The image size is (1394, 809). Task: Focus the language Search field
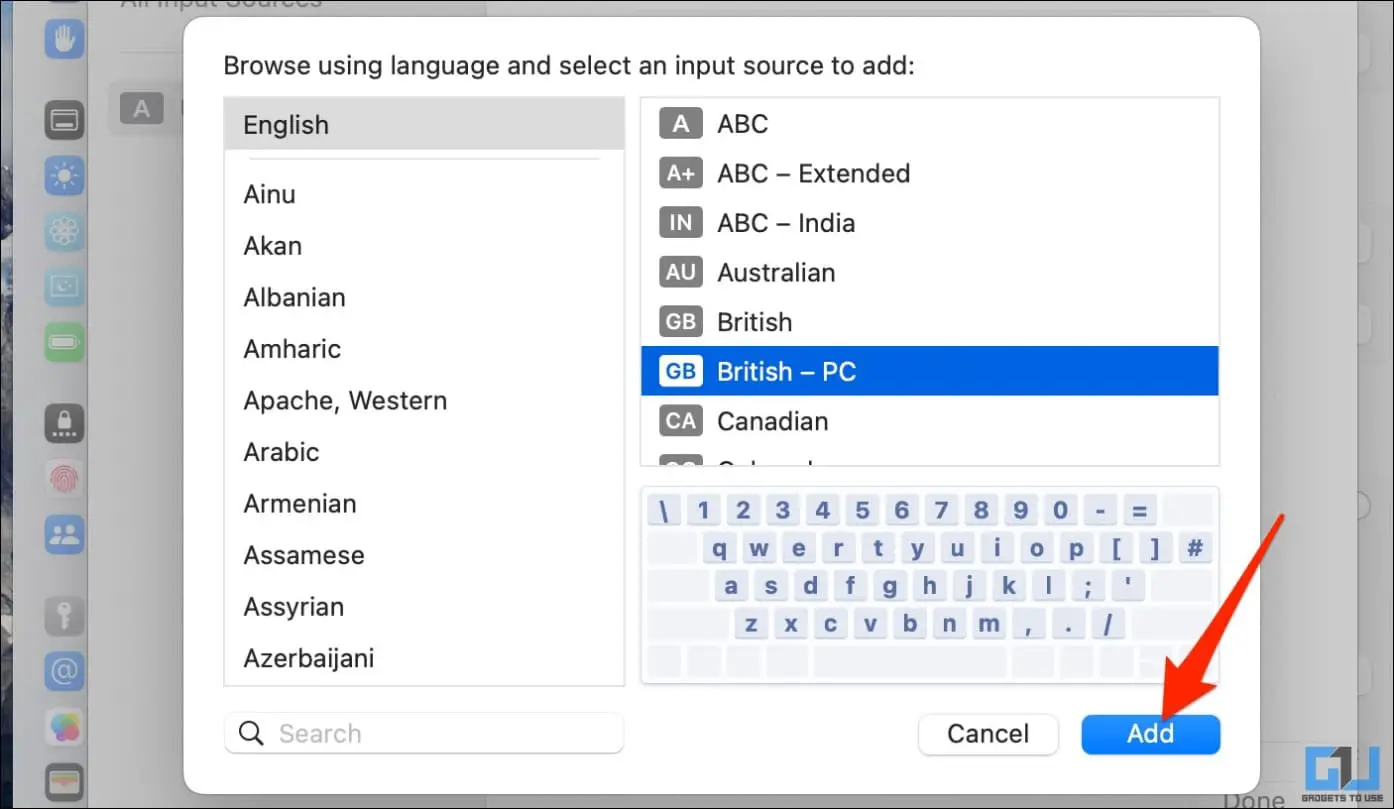click(424, 734)
